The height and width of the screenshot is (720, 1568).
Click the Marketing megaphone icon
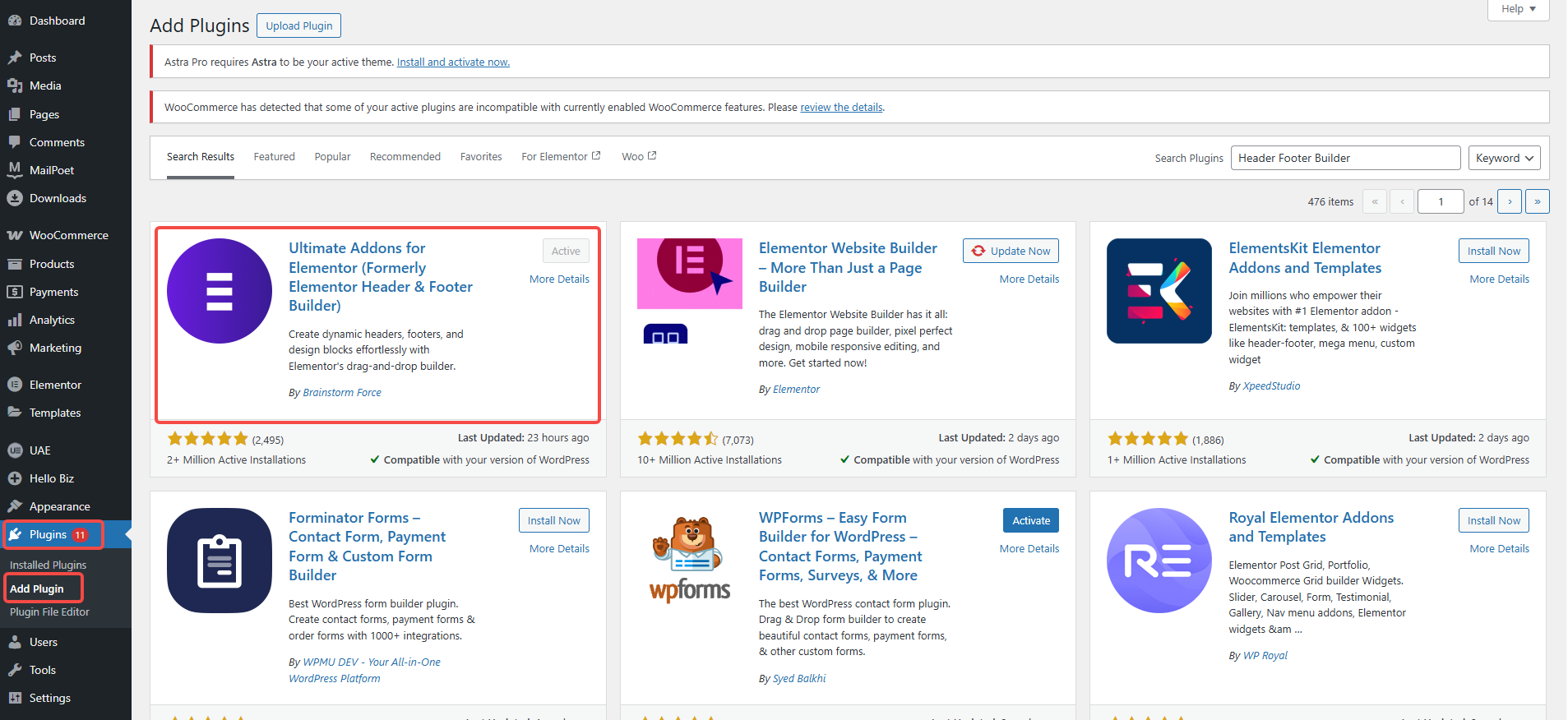pos(15,348)
